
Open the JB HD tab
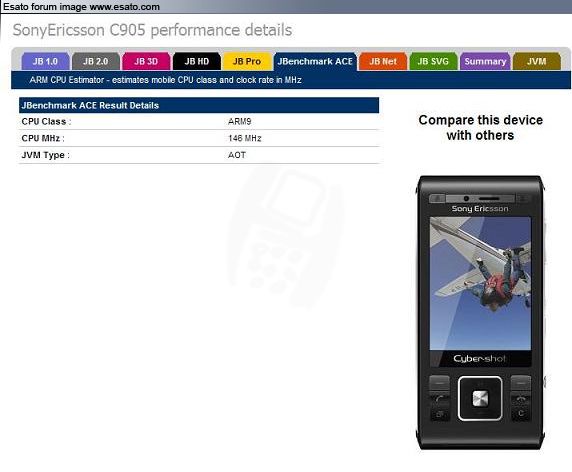point(197,61)
